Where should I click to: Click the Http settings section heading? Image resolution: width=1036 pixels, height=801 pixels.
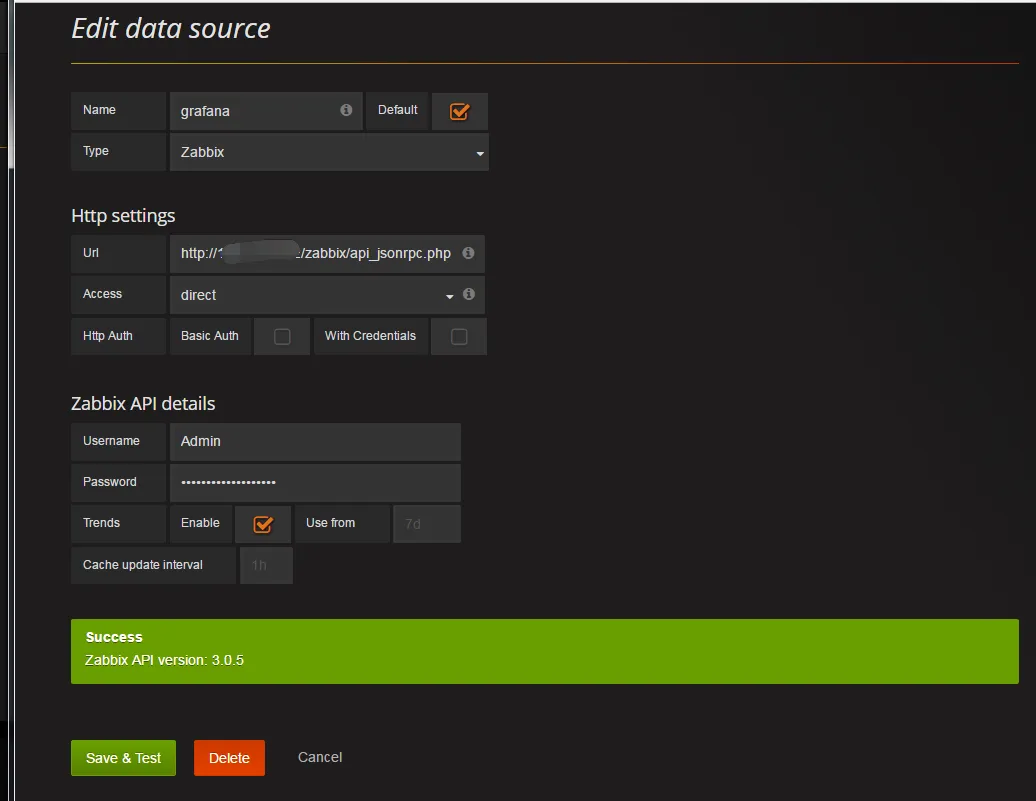[124, 215]
